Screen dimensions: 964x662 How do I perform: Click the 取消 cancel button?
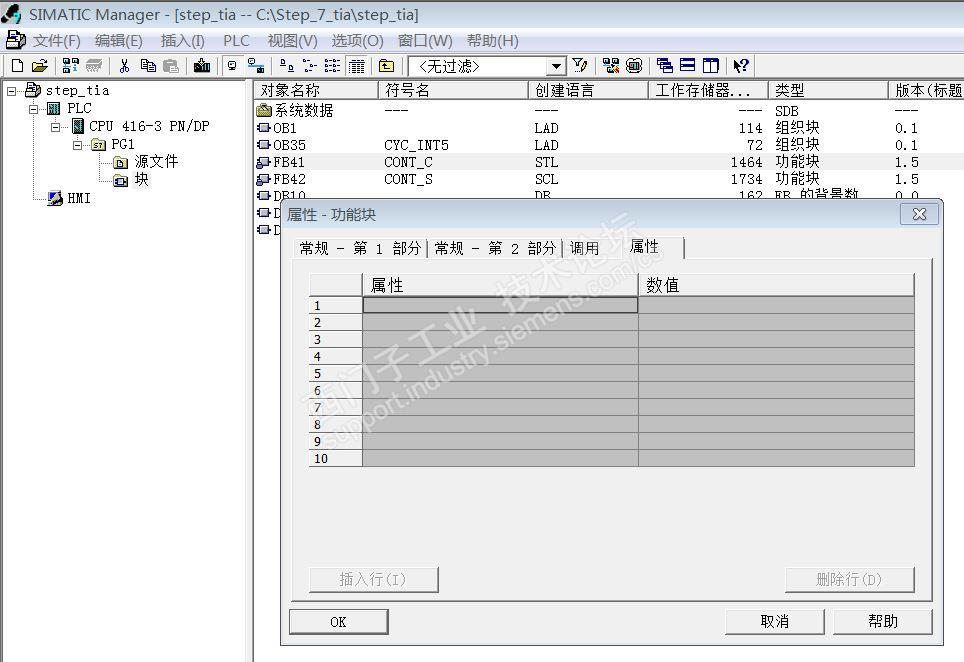click(774, 621)
